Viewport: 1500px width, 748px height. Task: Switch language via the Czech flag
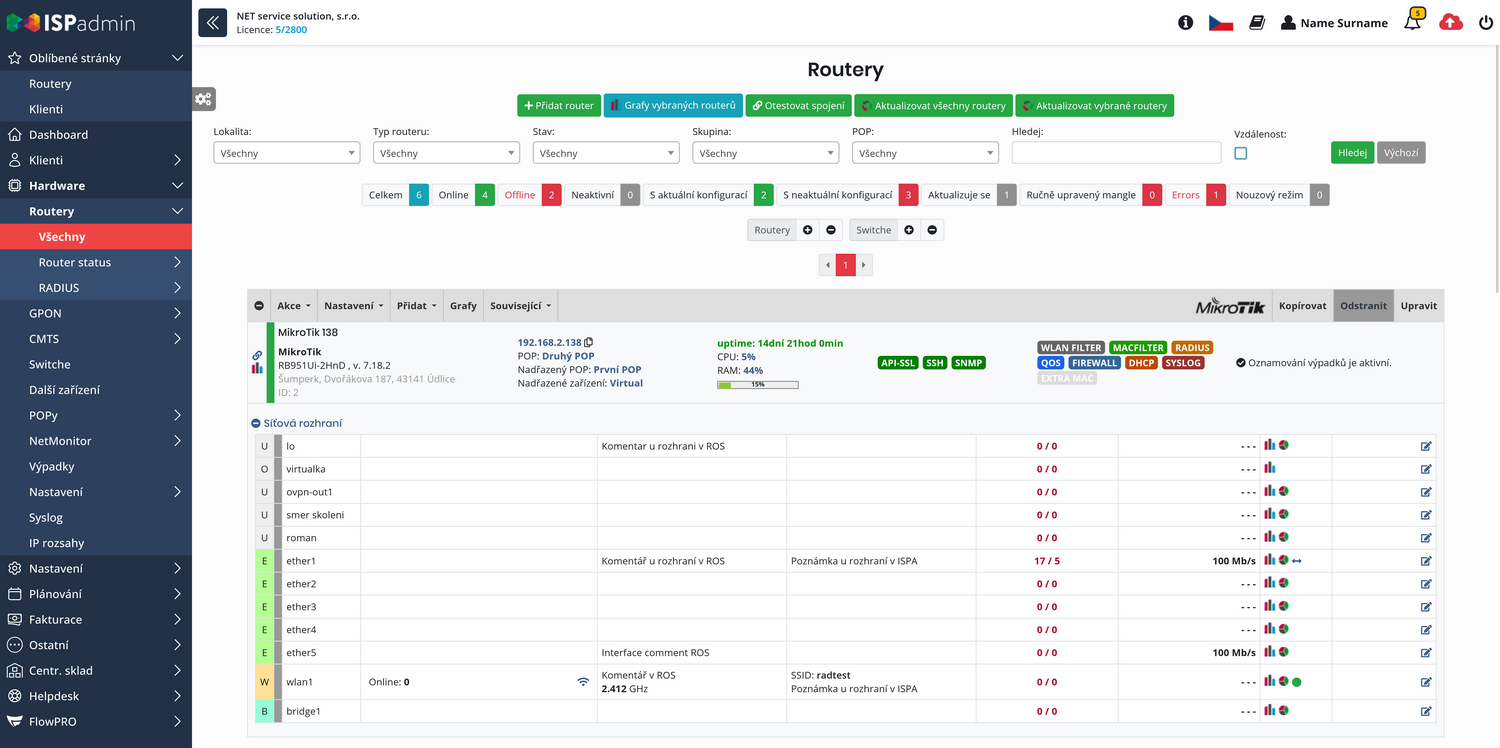(1220, 22)
